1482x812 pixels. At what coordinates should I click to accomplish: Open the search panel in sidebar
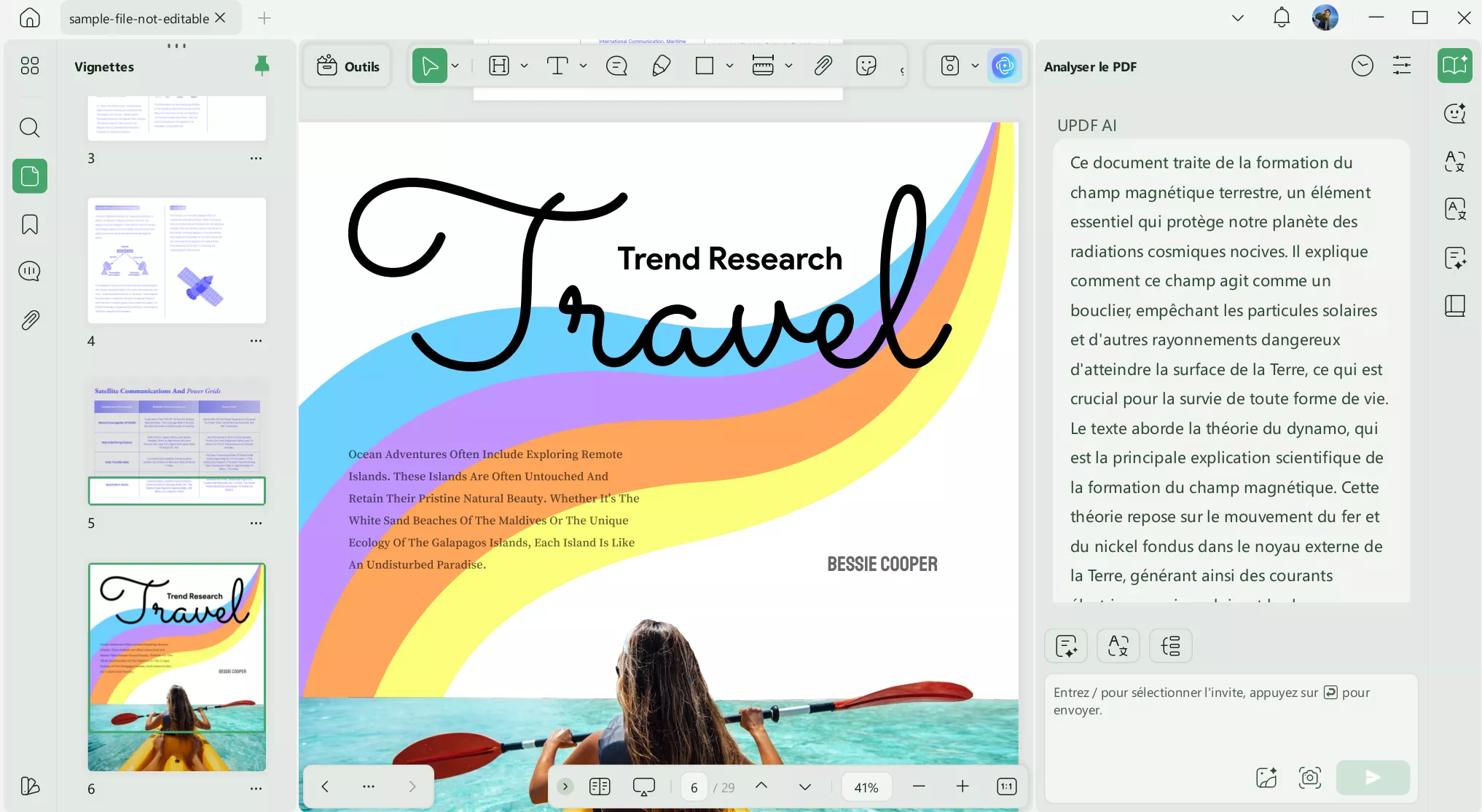pyautogui.click(x=30, y=127)
